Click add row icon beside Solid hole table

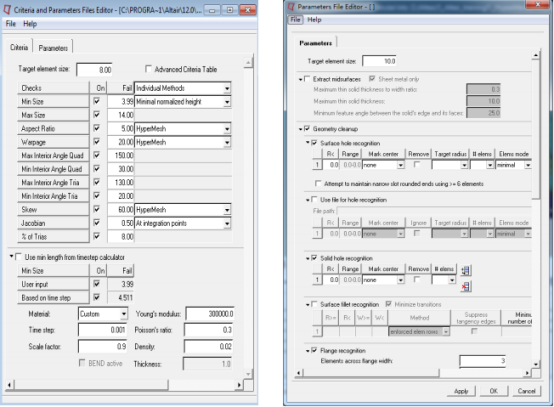point(466,271)
